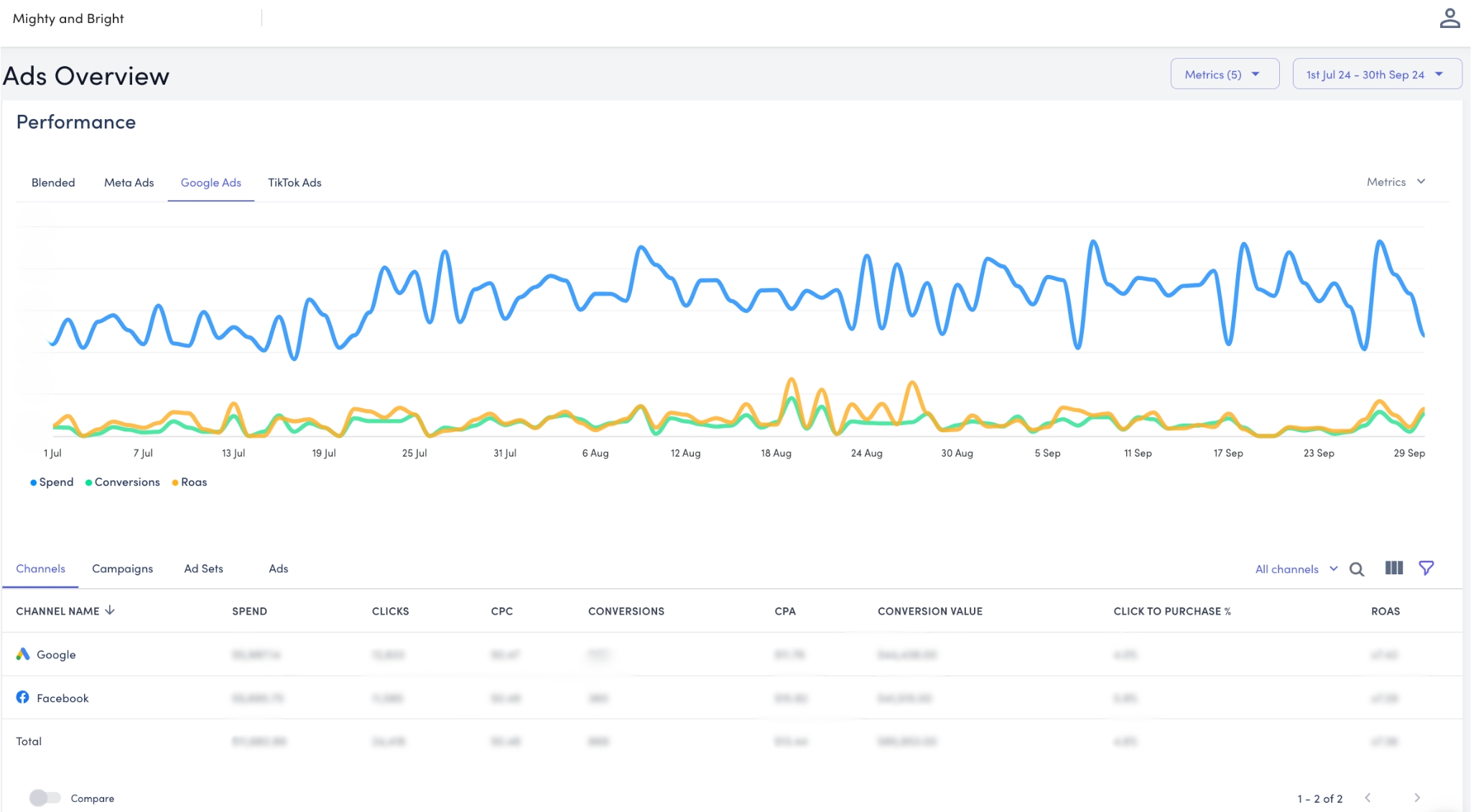
Task: Enable the Compare toggle switch
Action: [x=45, y=798]
